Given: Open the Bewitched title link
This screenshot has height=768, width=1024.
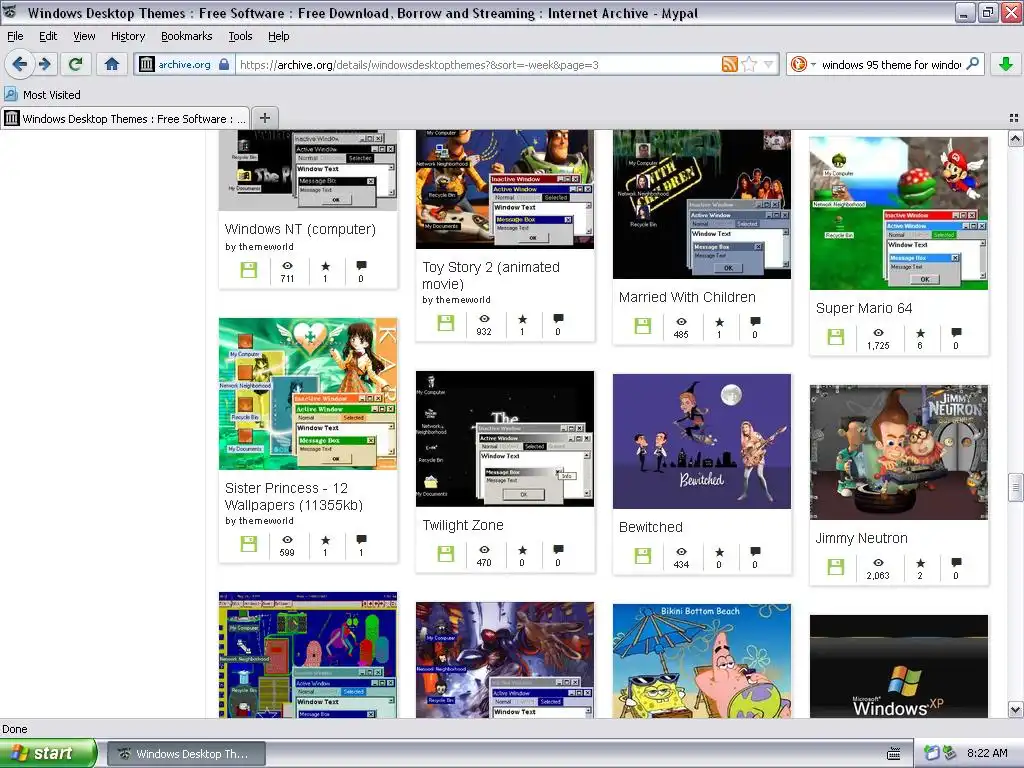Looking at the screenshot, I should pos(650,527).
